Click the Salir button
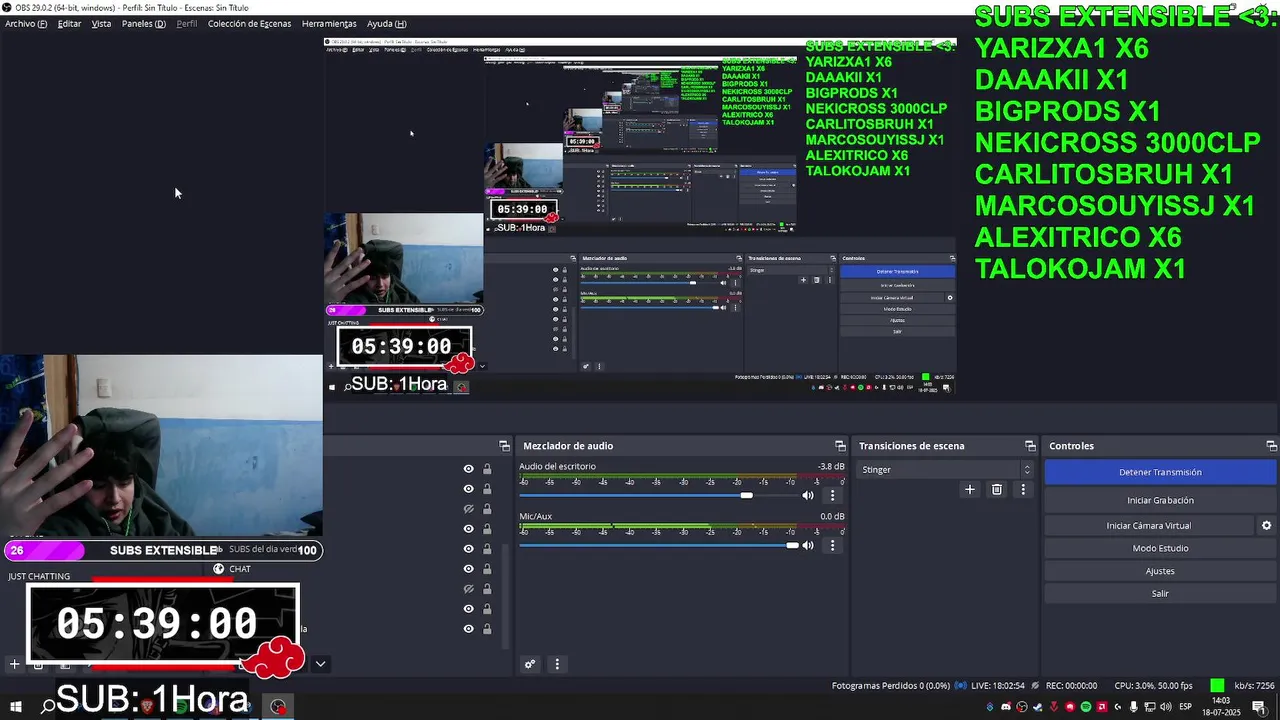Viewport: 1280px width, 720px height. pyautogui.click(x=1160, y=593)
